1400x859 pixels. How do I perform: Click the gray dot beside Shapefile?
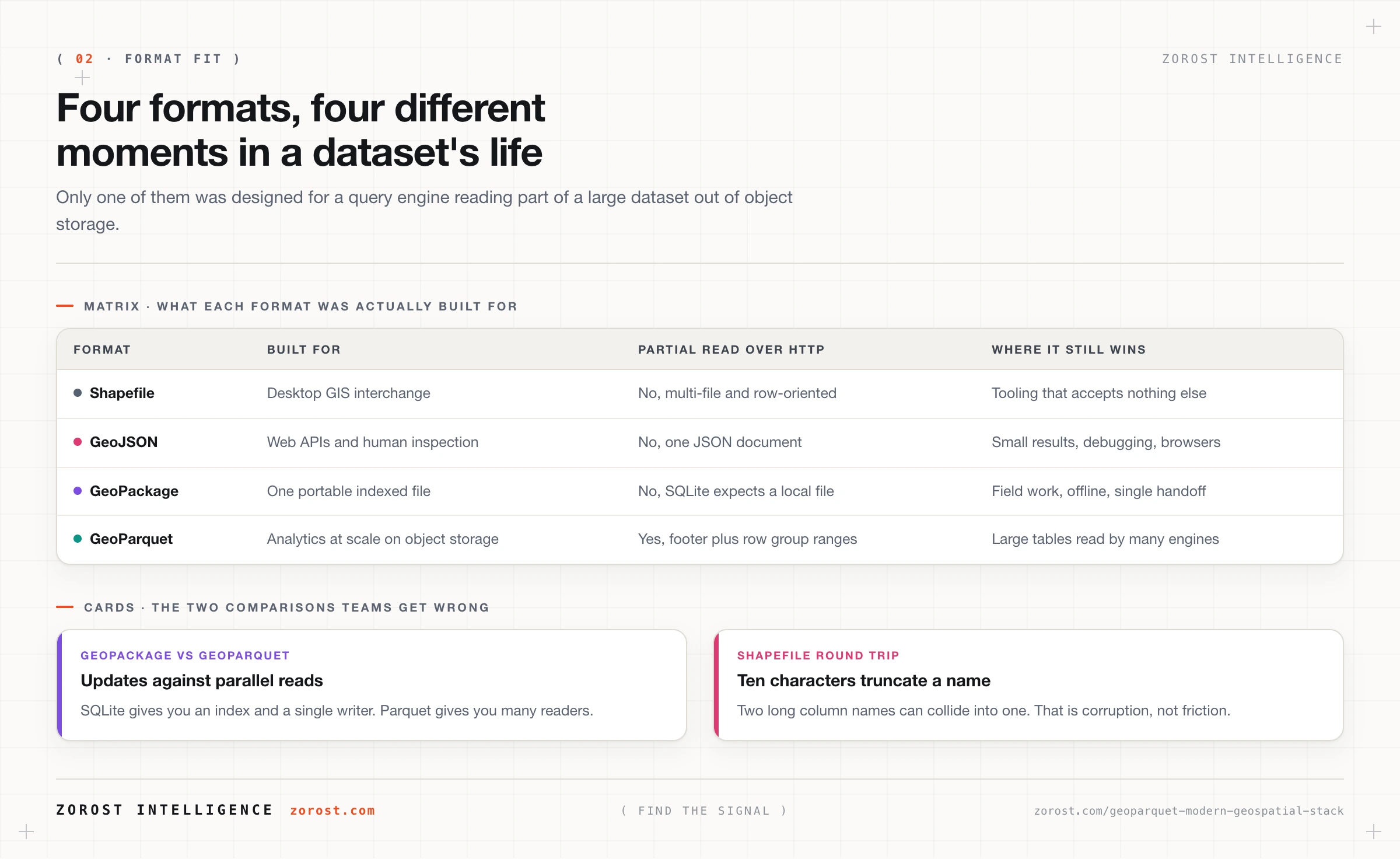pyautogui.click(x=78, y=393)
